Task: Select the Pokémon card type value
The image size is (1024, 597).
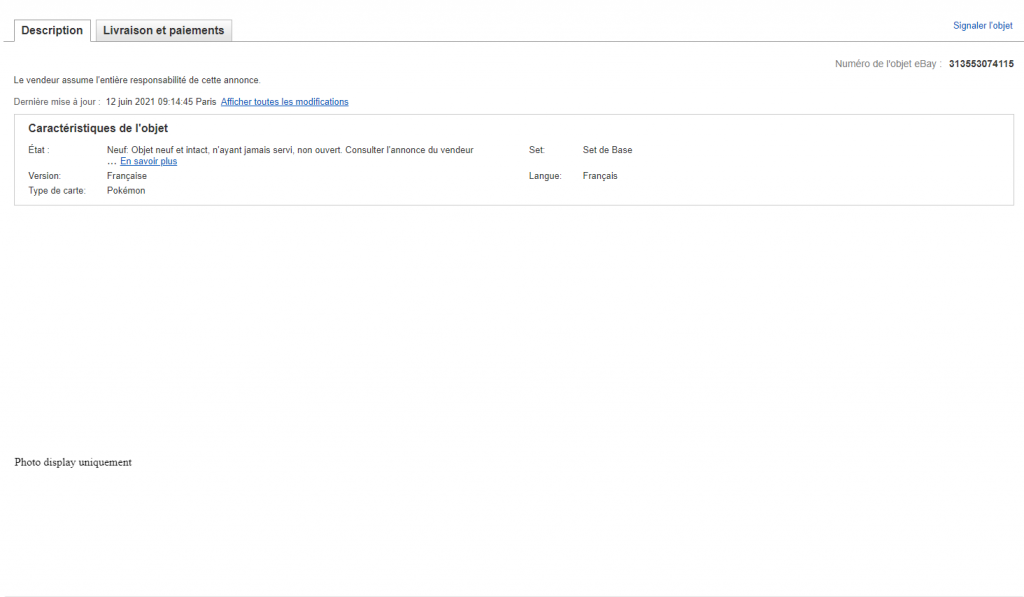Action: (126, 191)
